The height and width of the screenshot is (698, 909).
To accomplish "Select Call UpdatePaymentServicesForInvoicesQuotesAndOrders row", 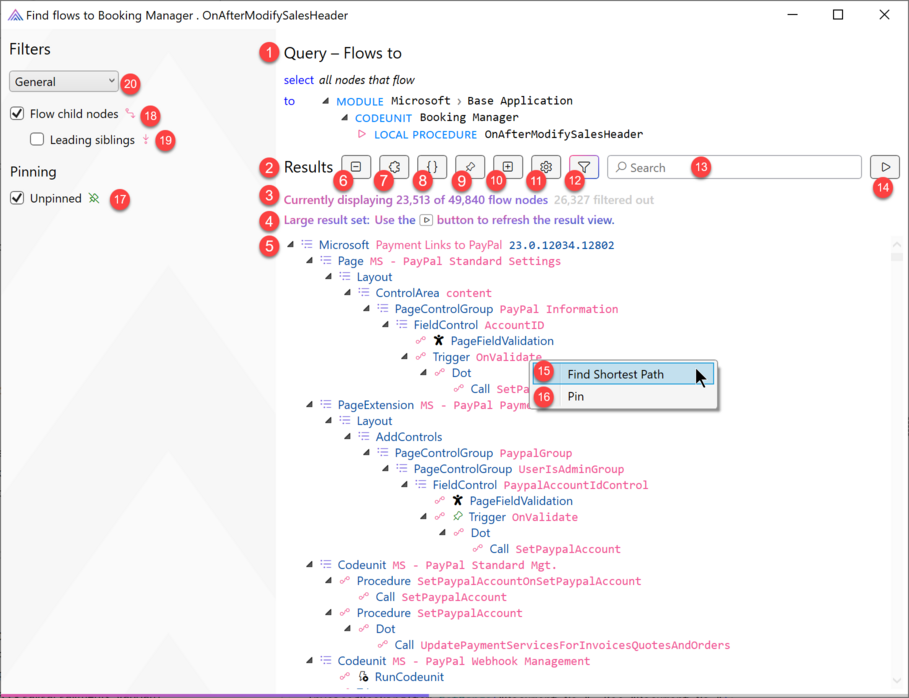I will point(553,645).
